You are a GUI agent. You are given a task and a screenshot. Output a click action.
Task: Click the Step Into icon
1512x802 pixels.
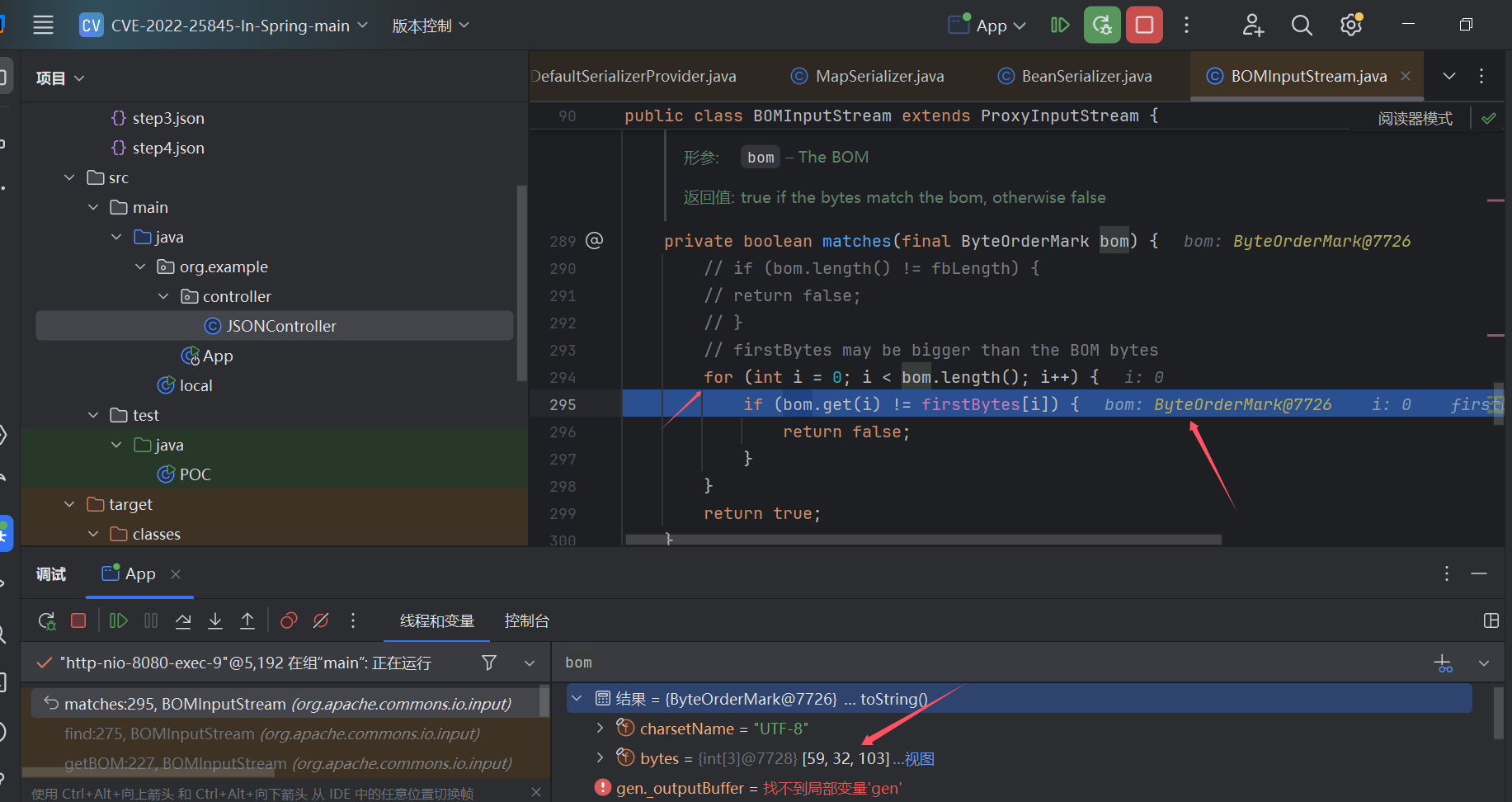click(x=215, y=620)
